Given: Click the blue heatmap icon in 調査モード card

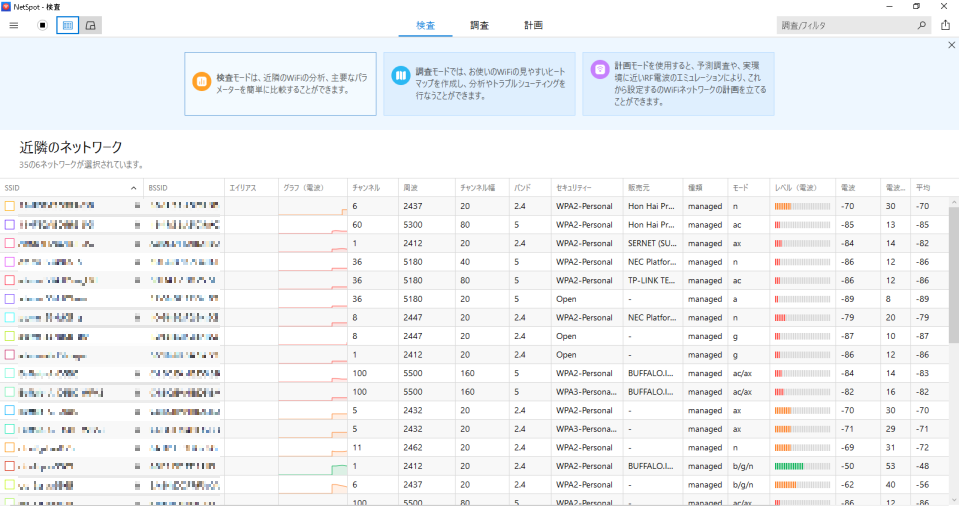Looking at the screenshot, I should click(x=401, y=76).
